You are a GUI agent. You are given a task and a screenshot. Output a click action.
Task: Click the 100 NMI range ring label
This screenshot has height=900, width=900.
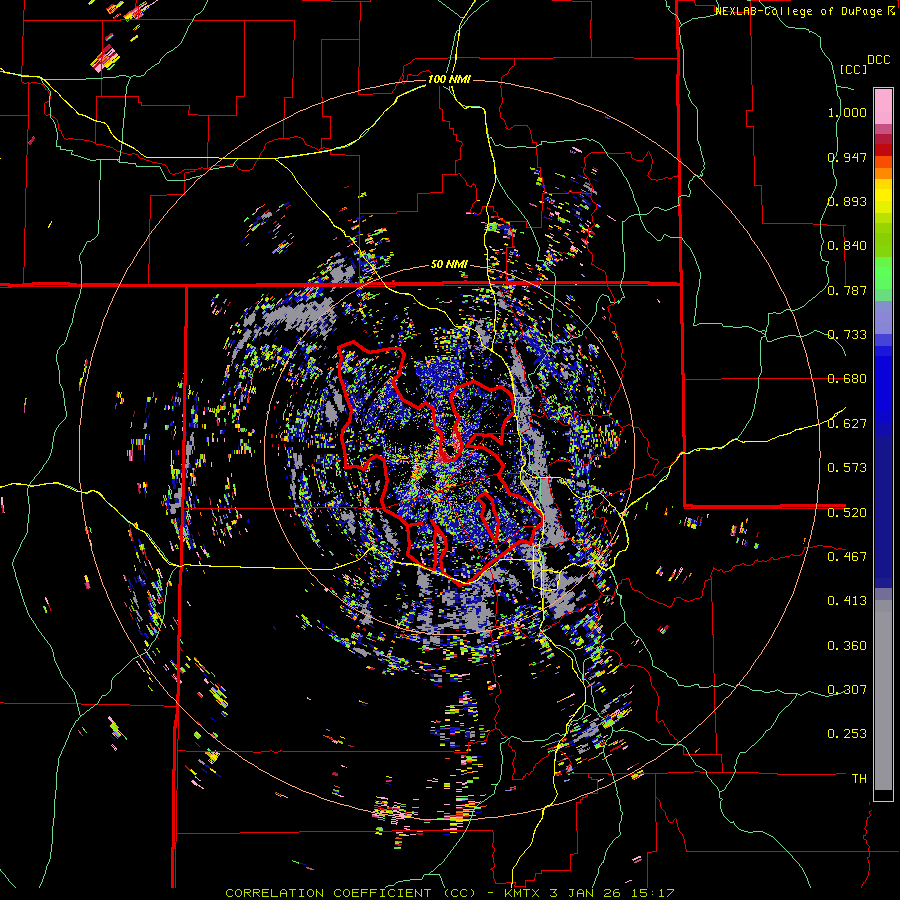(449, 79)
